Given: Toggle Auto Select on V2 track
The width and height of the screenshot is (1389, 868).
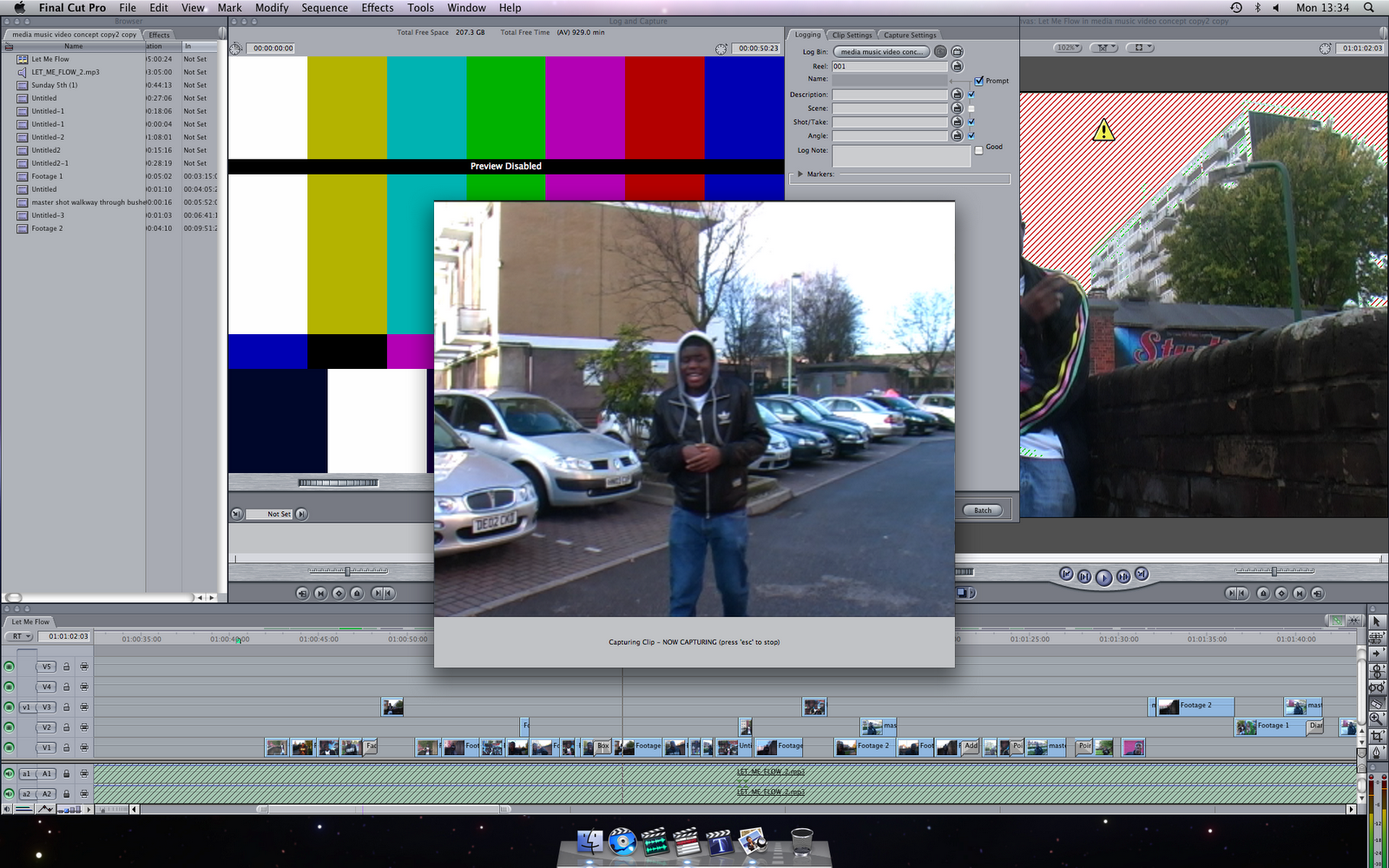Looking at the screenshot, I should tap(84, 727).
